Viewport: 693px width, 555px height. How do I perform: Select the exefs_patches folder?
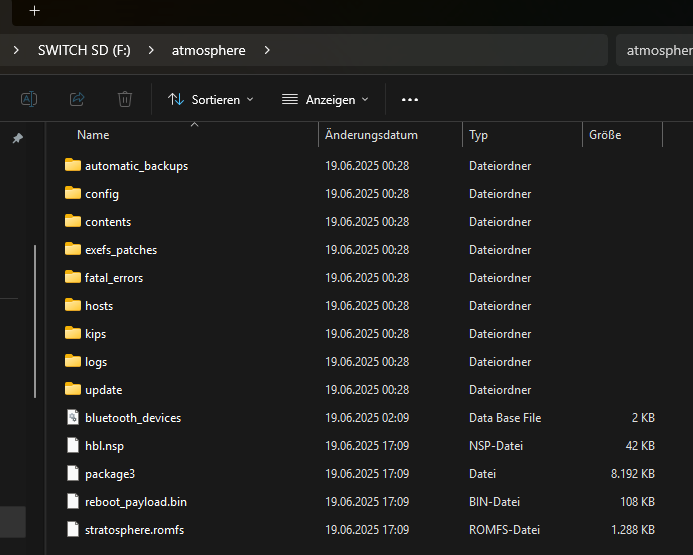120,250
